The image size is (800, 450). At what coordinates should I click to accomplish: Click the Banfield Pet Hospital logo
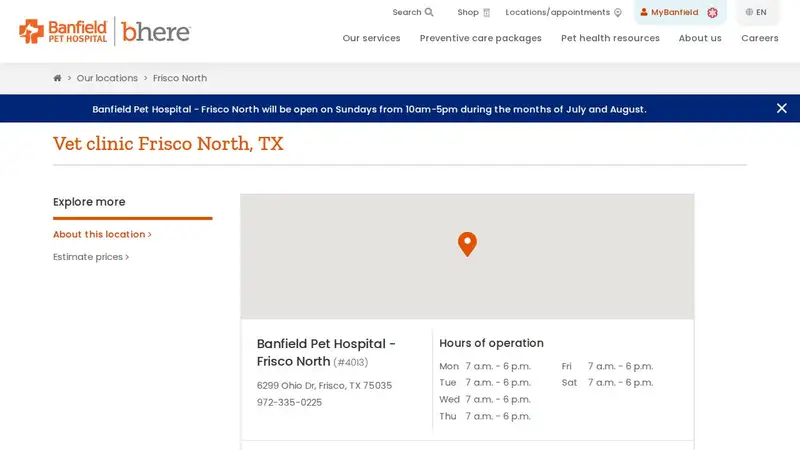pos(63,32)
